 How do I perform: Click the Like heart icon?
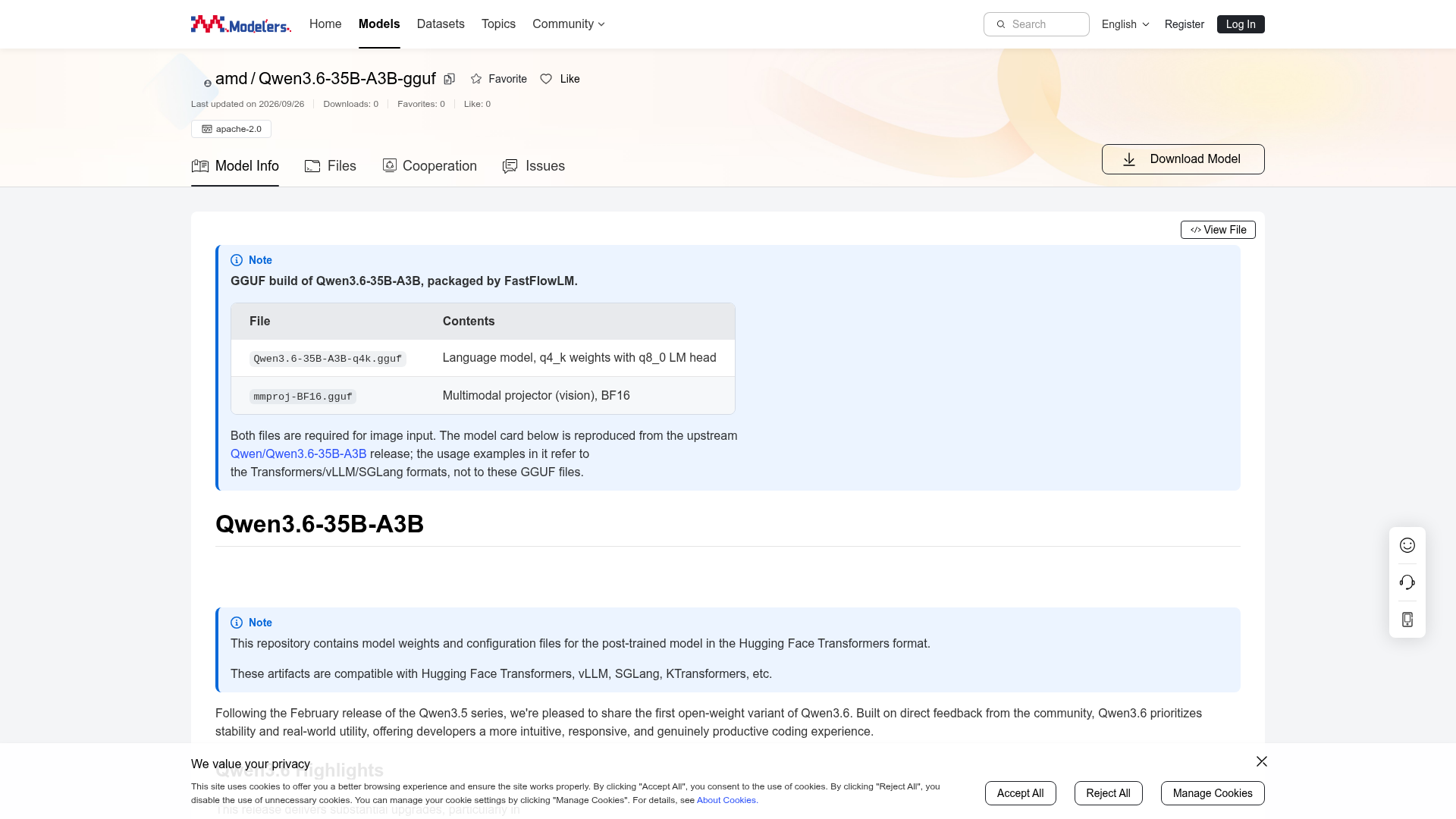tap(546, 79)
